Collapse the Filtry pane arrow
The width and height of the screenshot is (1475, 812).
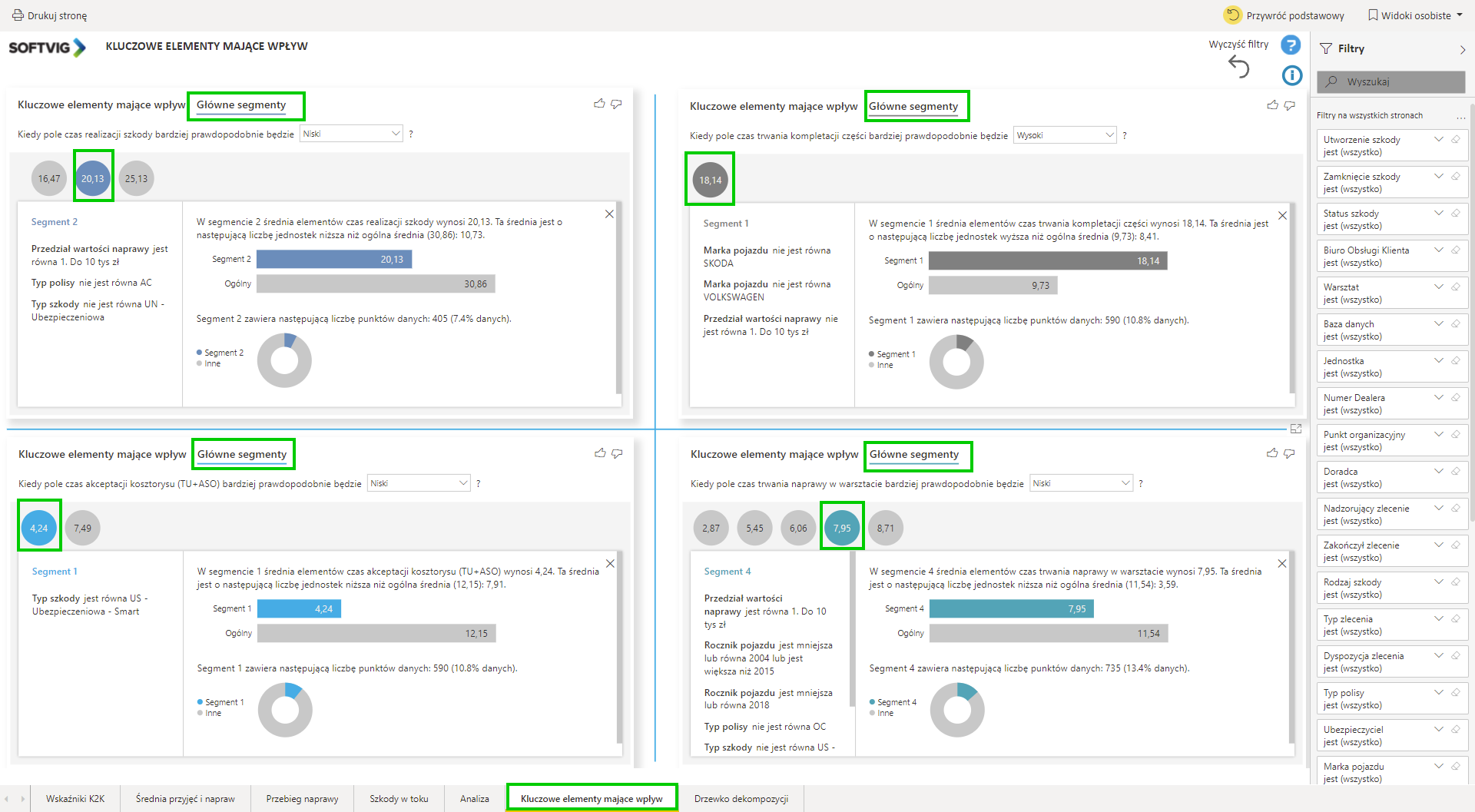click(x=1462, y=49)
